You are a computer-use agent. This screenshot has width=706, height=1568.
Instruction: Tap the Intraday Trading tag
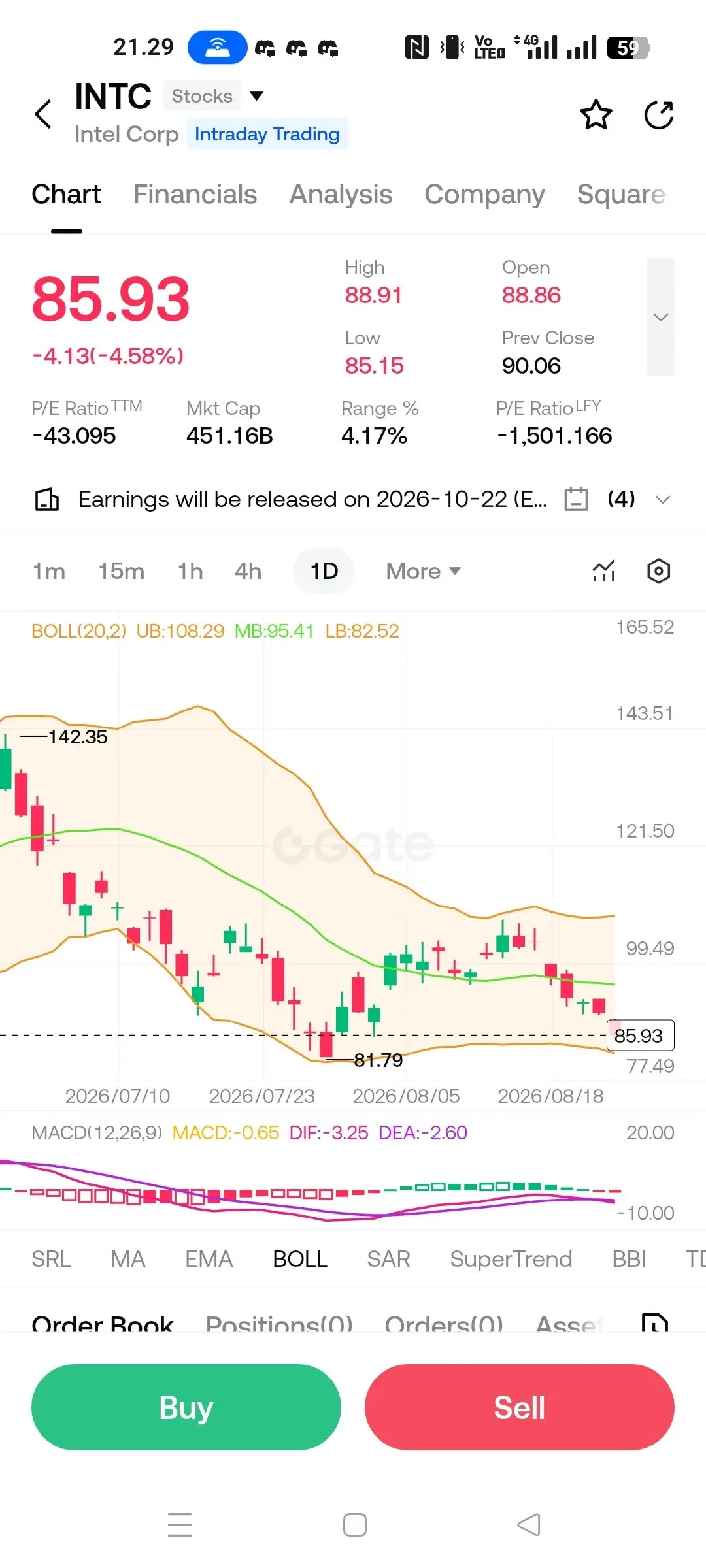[267, 134]
